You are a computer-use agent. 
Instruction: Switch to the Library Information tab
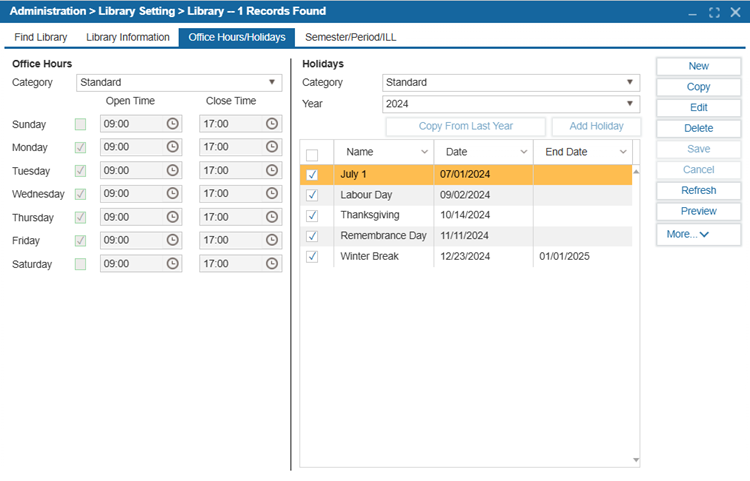[128, 37]
